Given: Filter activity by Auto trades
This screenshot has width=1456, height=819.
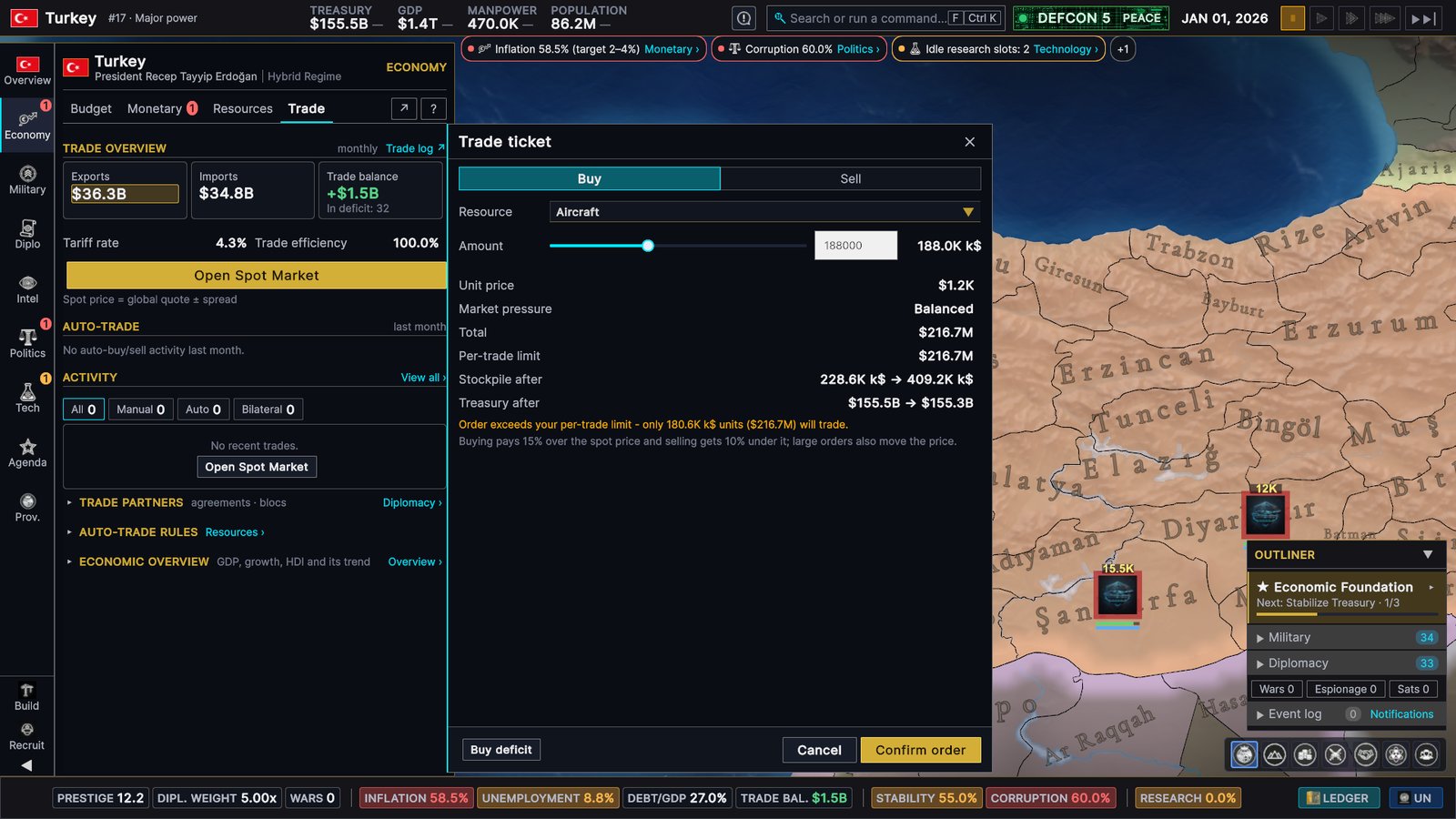Looking at the screenshot, I should click(x=203, y=409).
